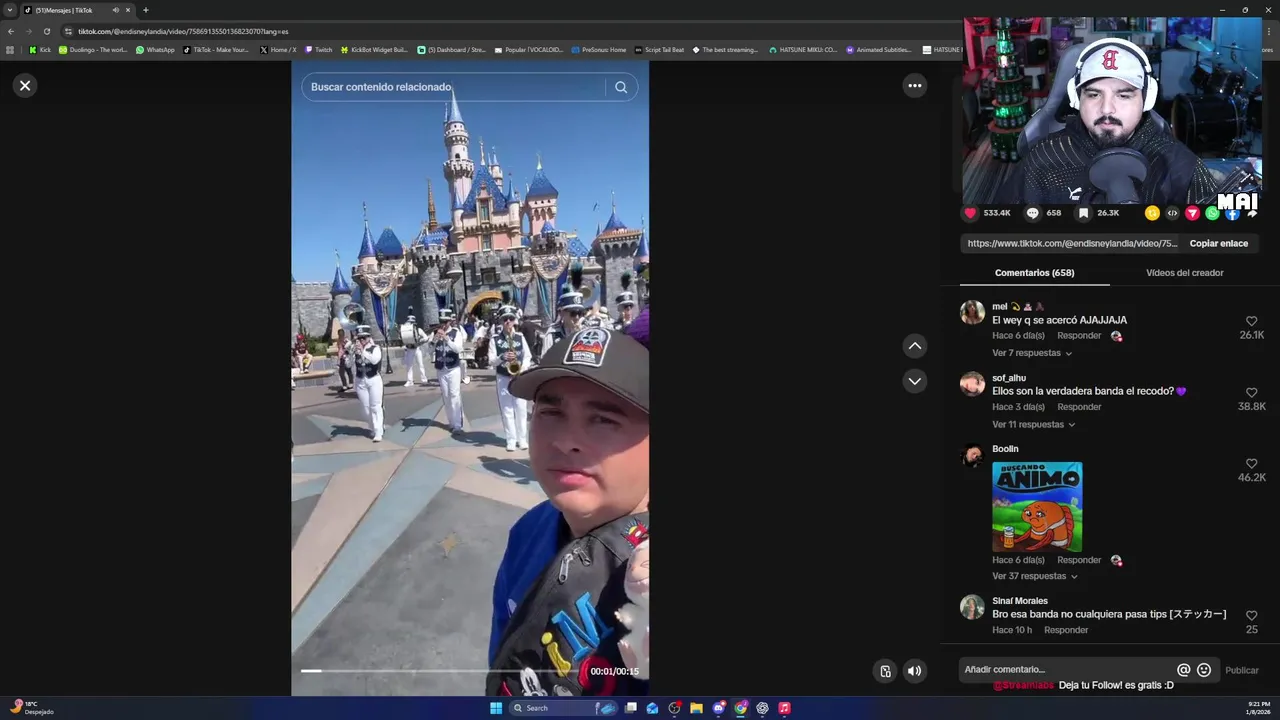Open the three-dots more options menu

click(x=914, y=85)
